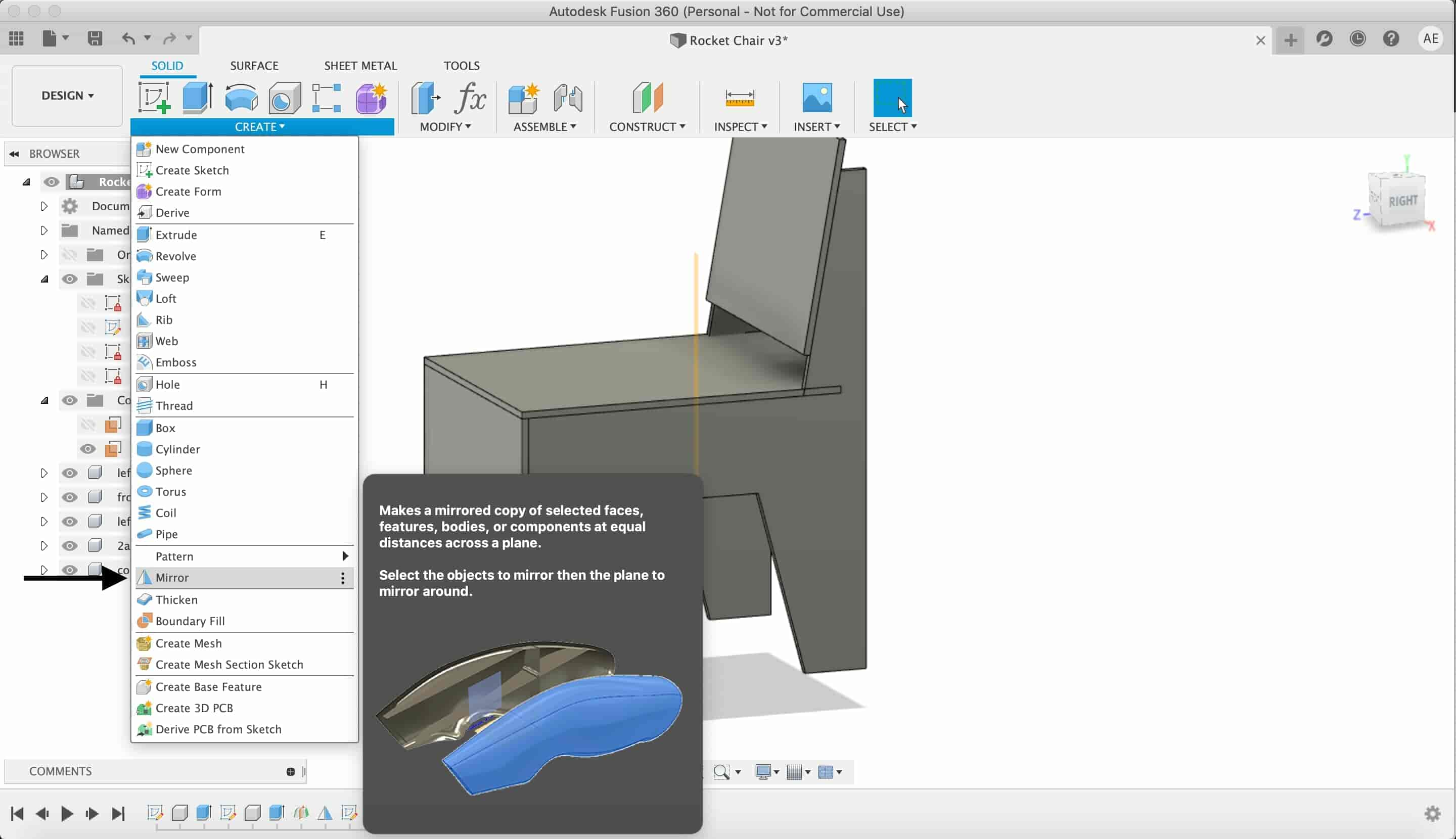Choose Boundary Fill from the Create menu
Image resolution: width=1456 pixels, height=839 pixels.
pyautogui.click(x=244, y=621)
